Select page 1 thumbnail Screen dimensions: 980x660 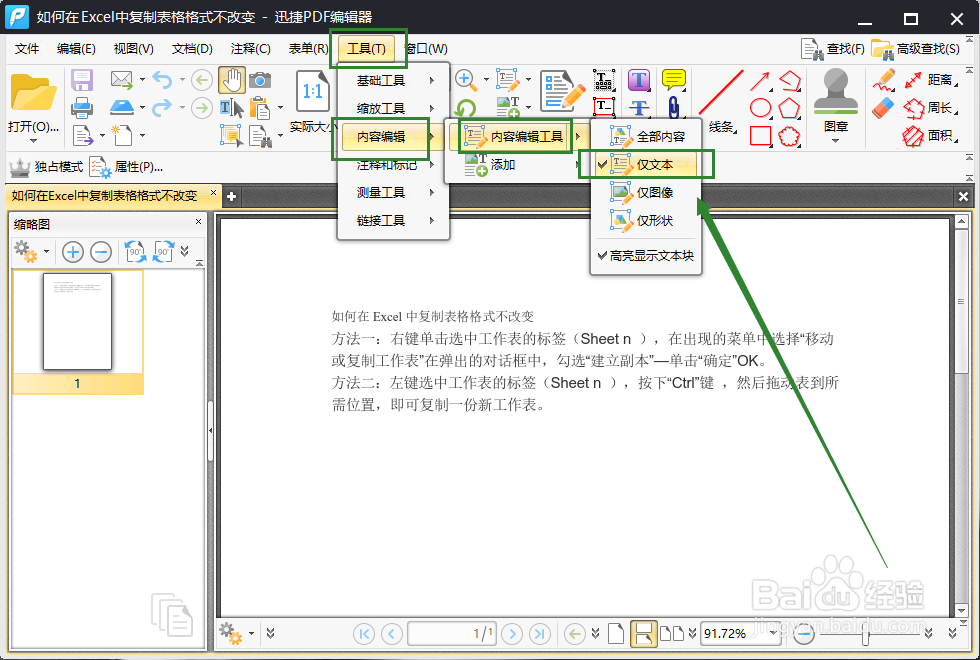(x=78, y=332)
